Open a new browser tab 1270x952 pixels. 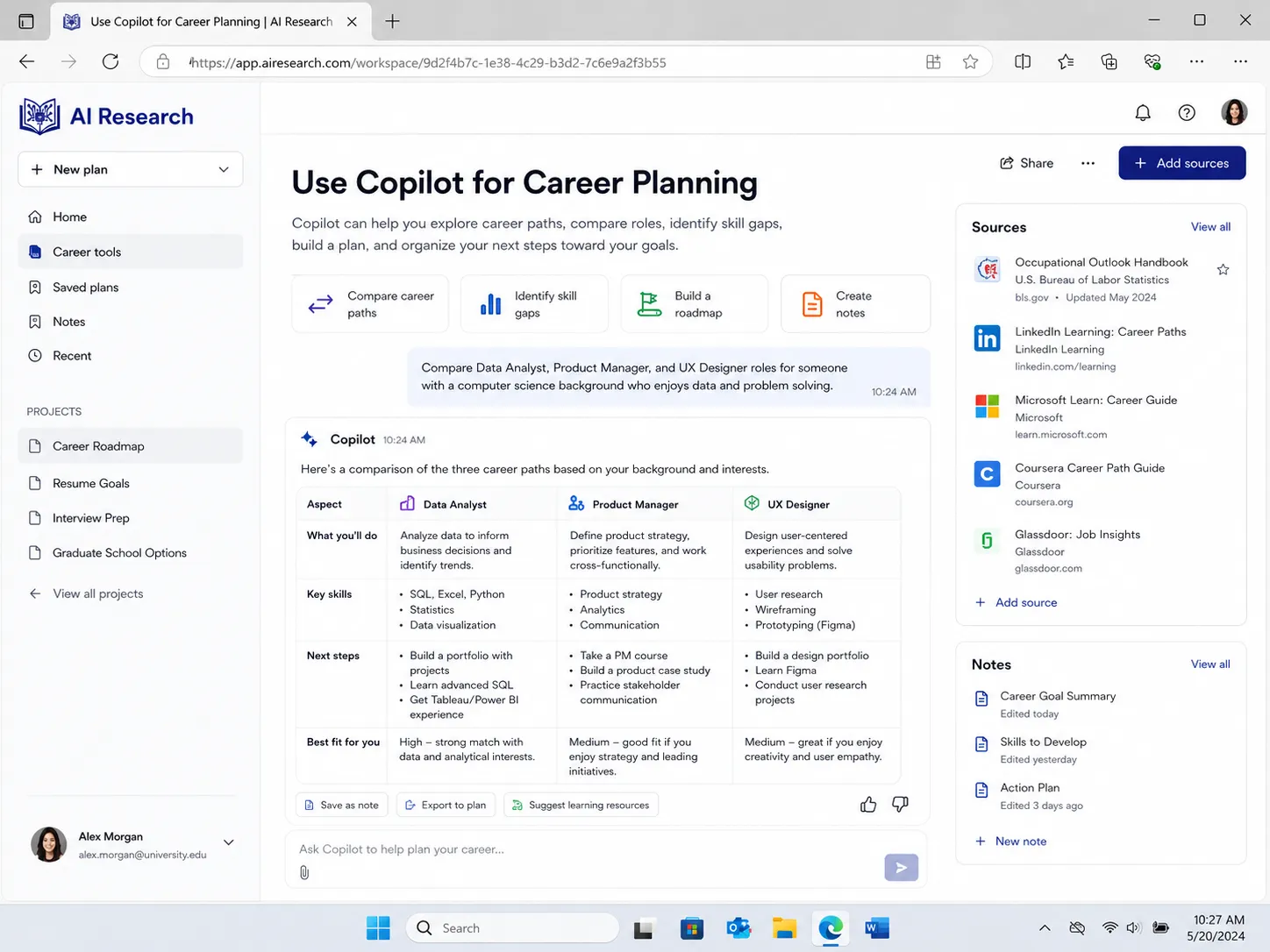tap(392, 21)
